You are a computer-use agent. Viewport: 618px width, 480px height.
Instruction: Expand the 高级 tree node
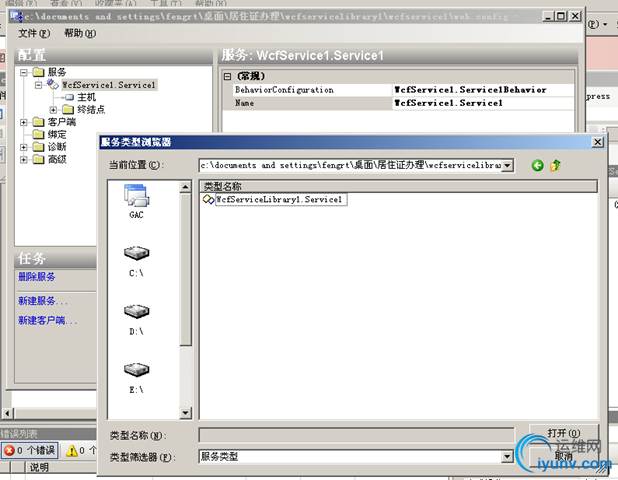[x=24, y=160]
